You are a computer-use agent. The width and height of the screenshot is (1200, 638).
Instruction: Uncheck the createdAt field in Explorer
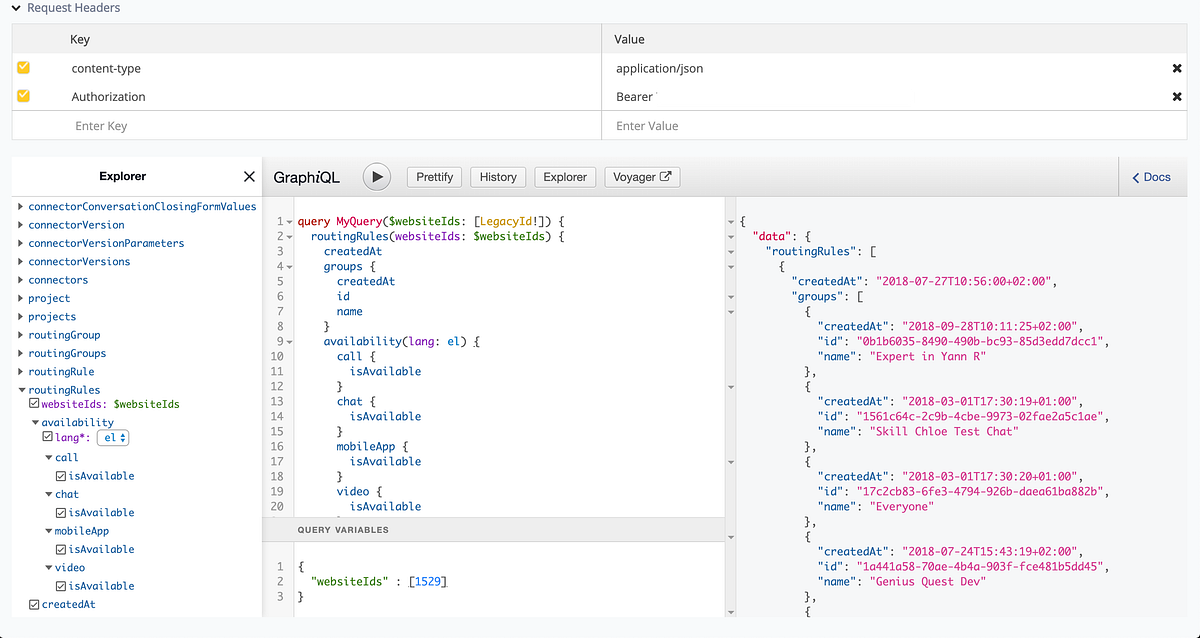coord(34,603)
